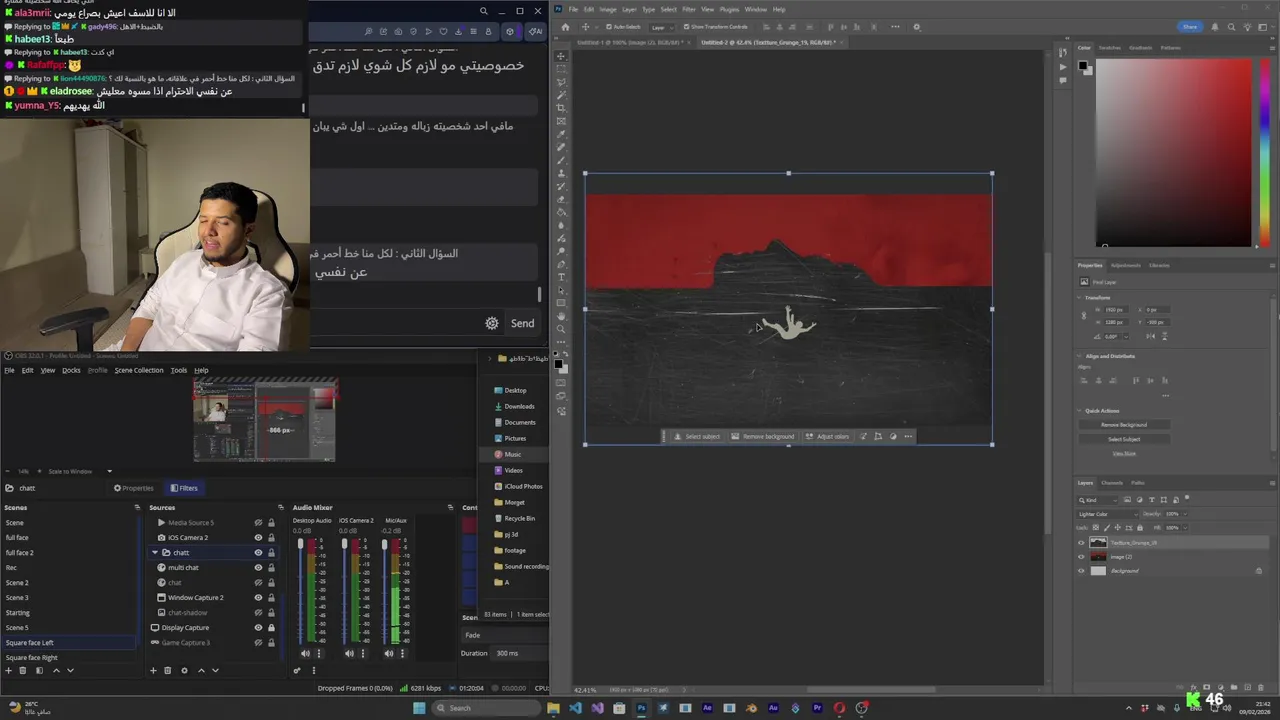The width and height of the screenshot is (1280, 720).
Task: Click Photoshop Home icon in options bar
Action: pos(565,27)
